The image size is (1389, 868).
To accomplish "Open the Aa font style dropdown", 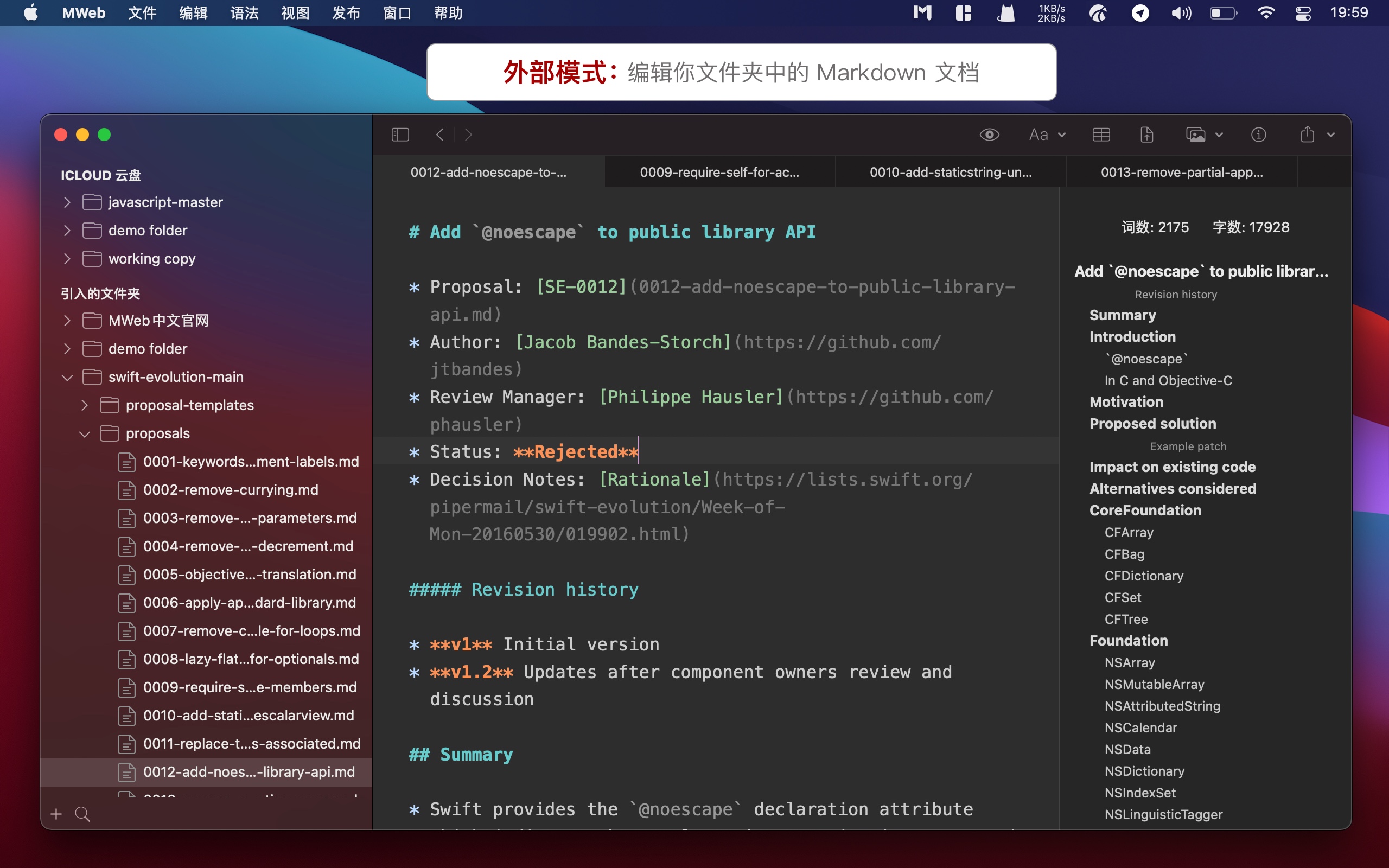I will coord(1046,135).
